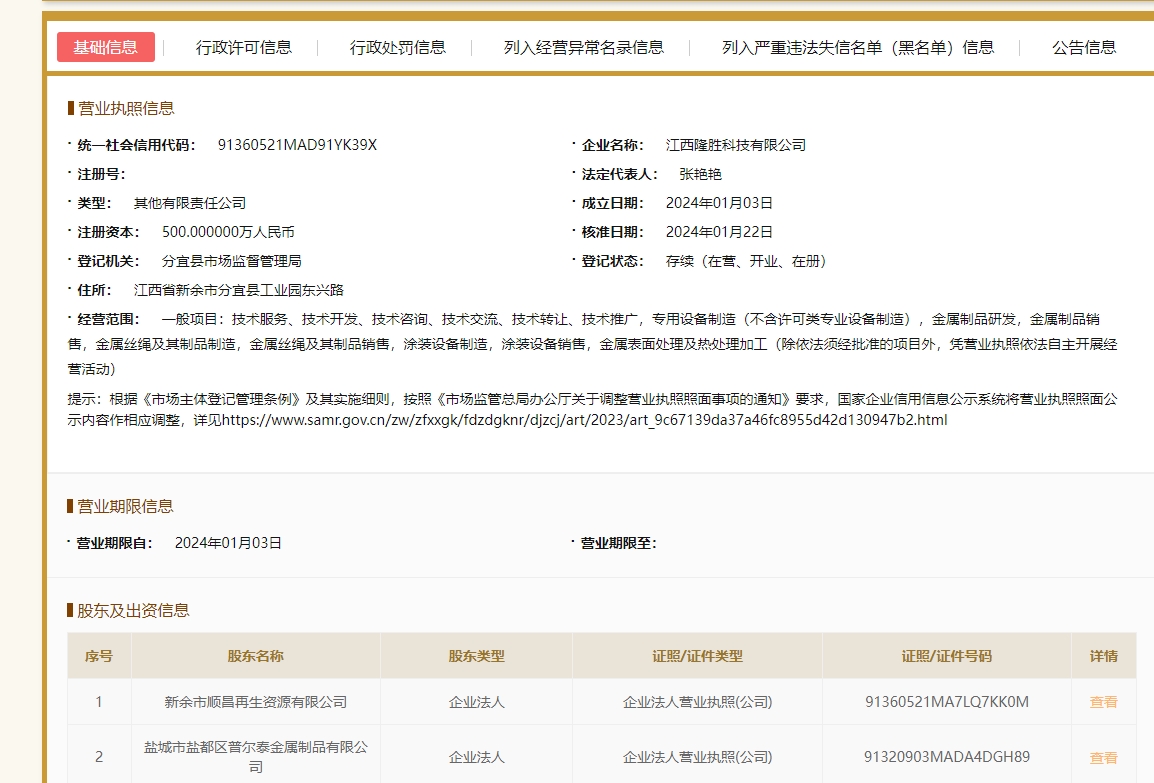
Task: Click the 营业期限至 label
Action: [x=618, y=543]
